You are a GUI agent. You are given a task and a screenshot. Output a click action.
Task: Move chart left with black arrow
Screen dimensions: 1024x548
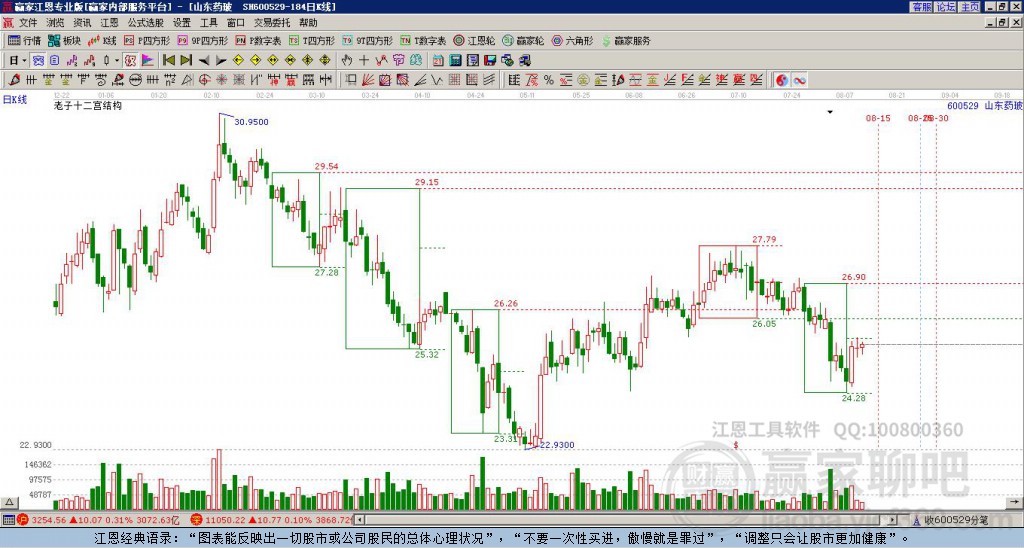click(x=204, y=60)
